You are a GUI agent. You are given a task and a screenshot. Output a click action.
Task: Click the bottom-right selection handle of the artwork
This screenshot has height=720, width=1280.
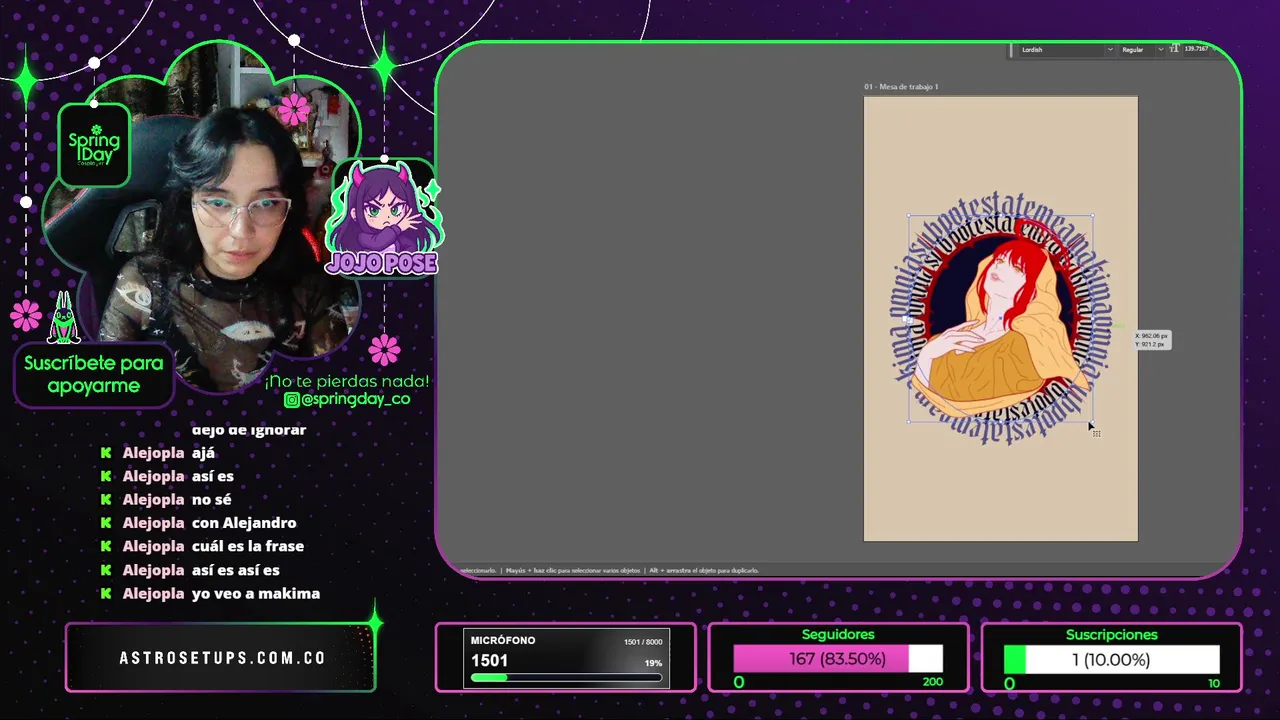[x=1091, y=421]
